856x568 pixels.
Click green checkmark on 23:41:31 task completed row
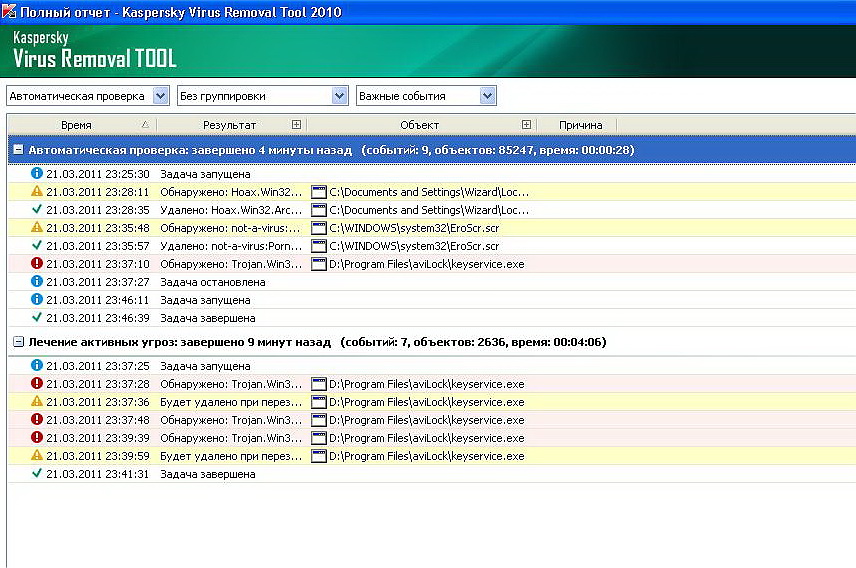tap(37, 474)
